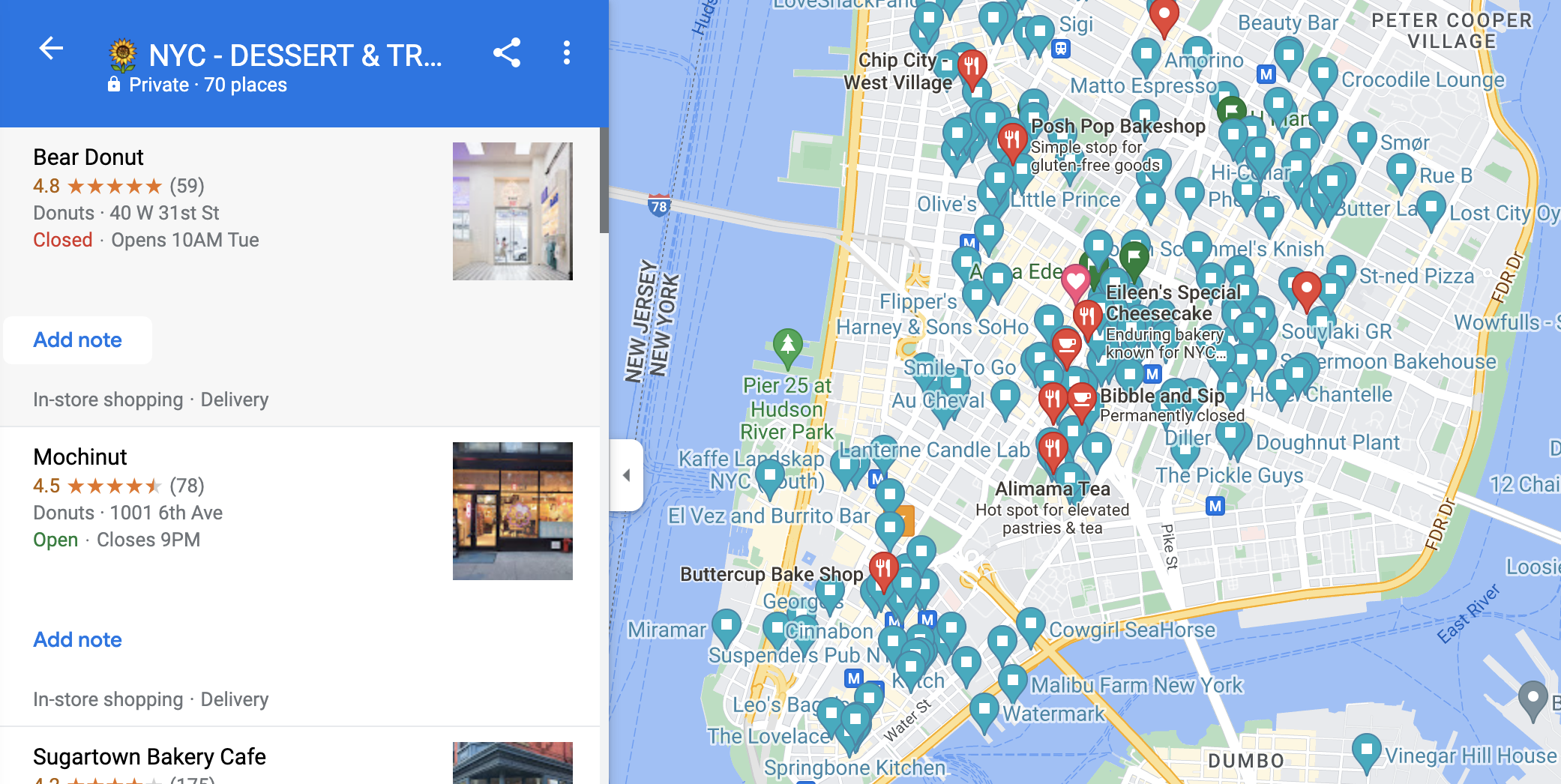Click the Rue B saved pin

tap(1401, 172)
